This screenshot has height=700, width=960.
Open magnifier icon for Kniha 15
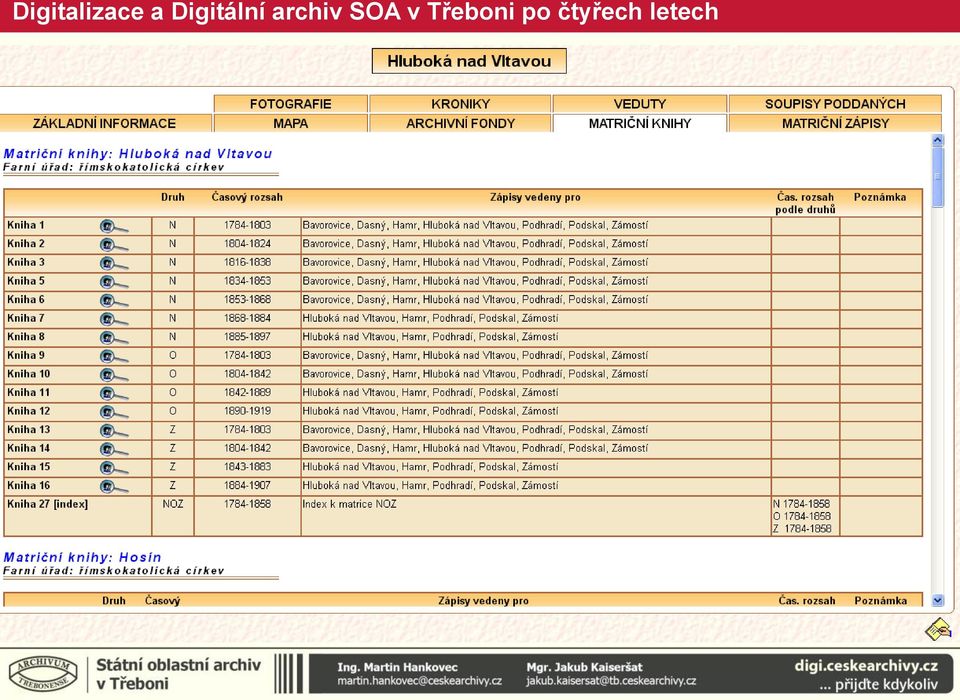coord(113,468)
